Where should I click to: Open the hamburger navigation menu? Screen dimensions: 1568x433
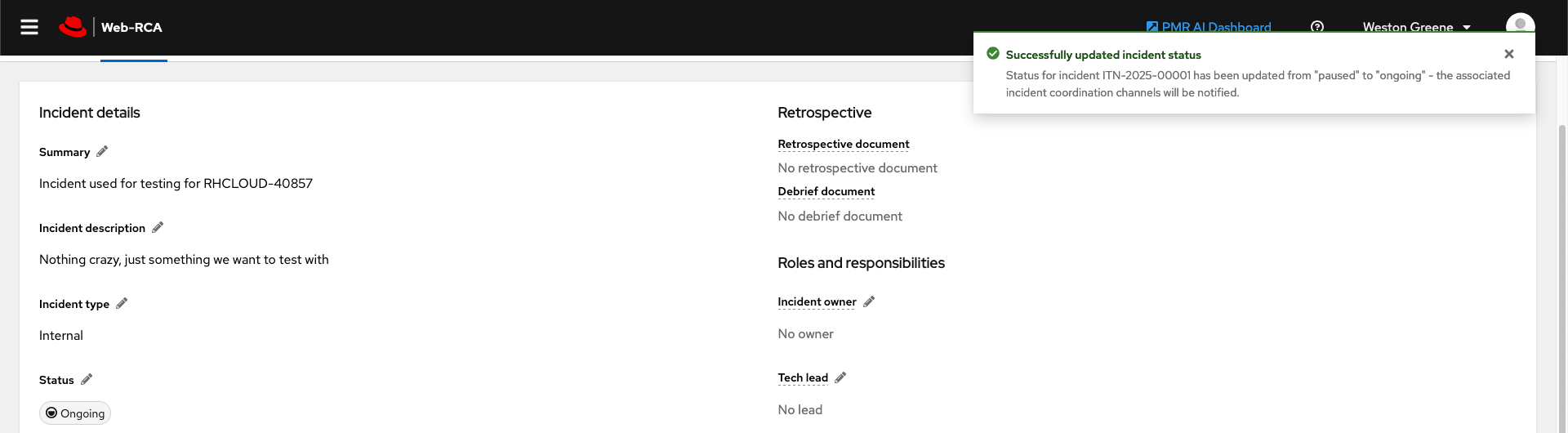coord(29,27)
